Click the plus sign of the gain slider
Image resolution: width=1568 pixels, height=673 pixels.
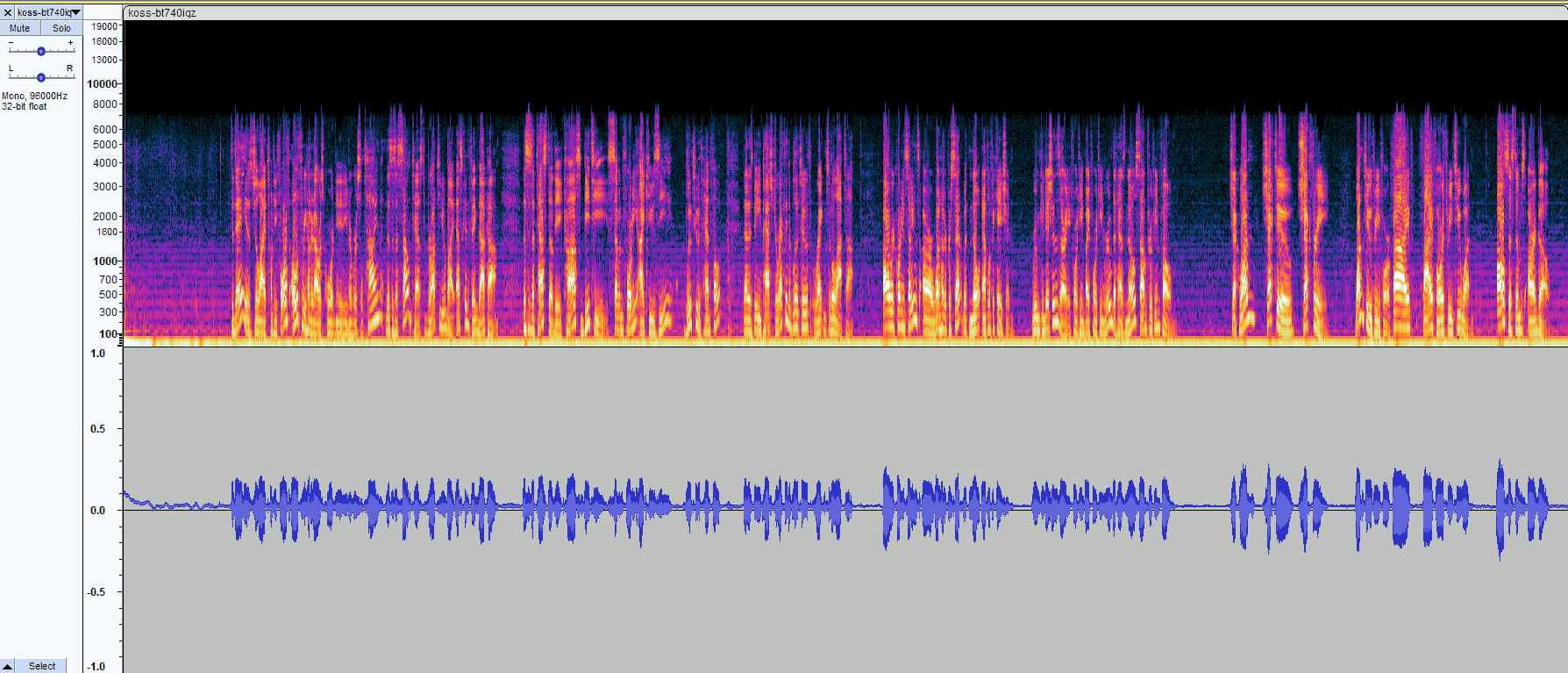point(71,42)
